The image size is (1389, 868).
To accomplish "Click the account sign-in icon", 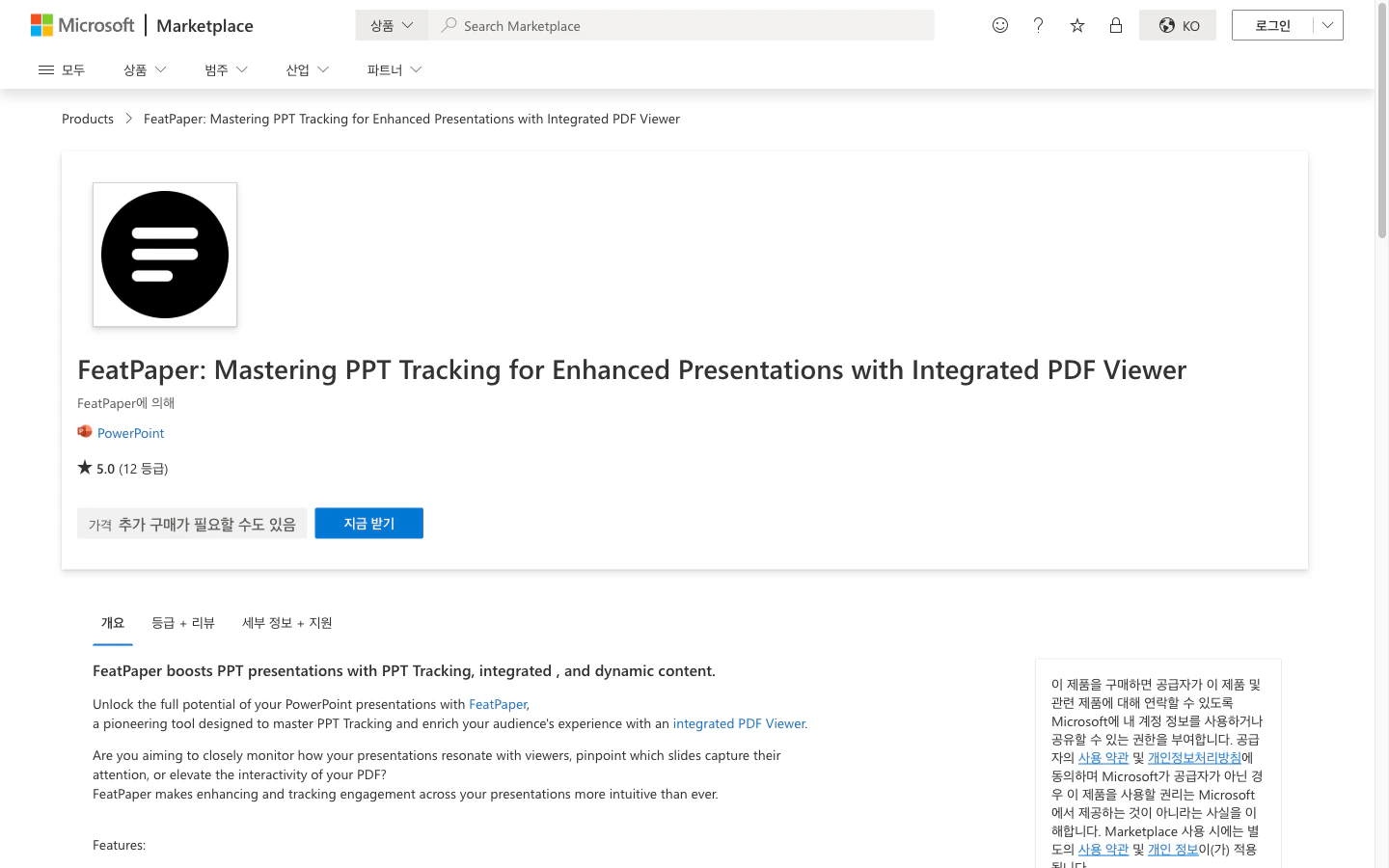I will [x=1116, y=25].
